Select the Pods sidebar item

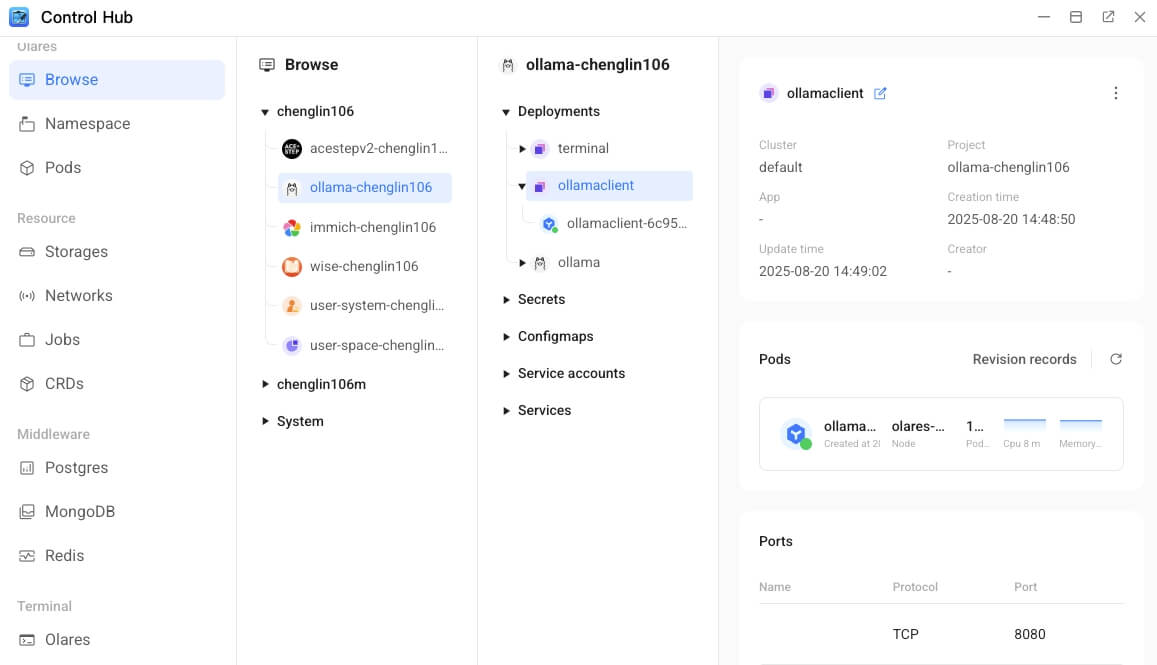click(x=62, y=167)
